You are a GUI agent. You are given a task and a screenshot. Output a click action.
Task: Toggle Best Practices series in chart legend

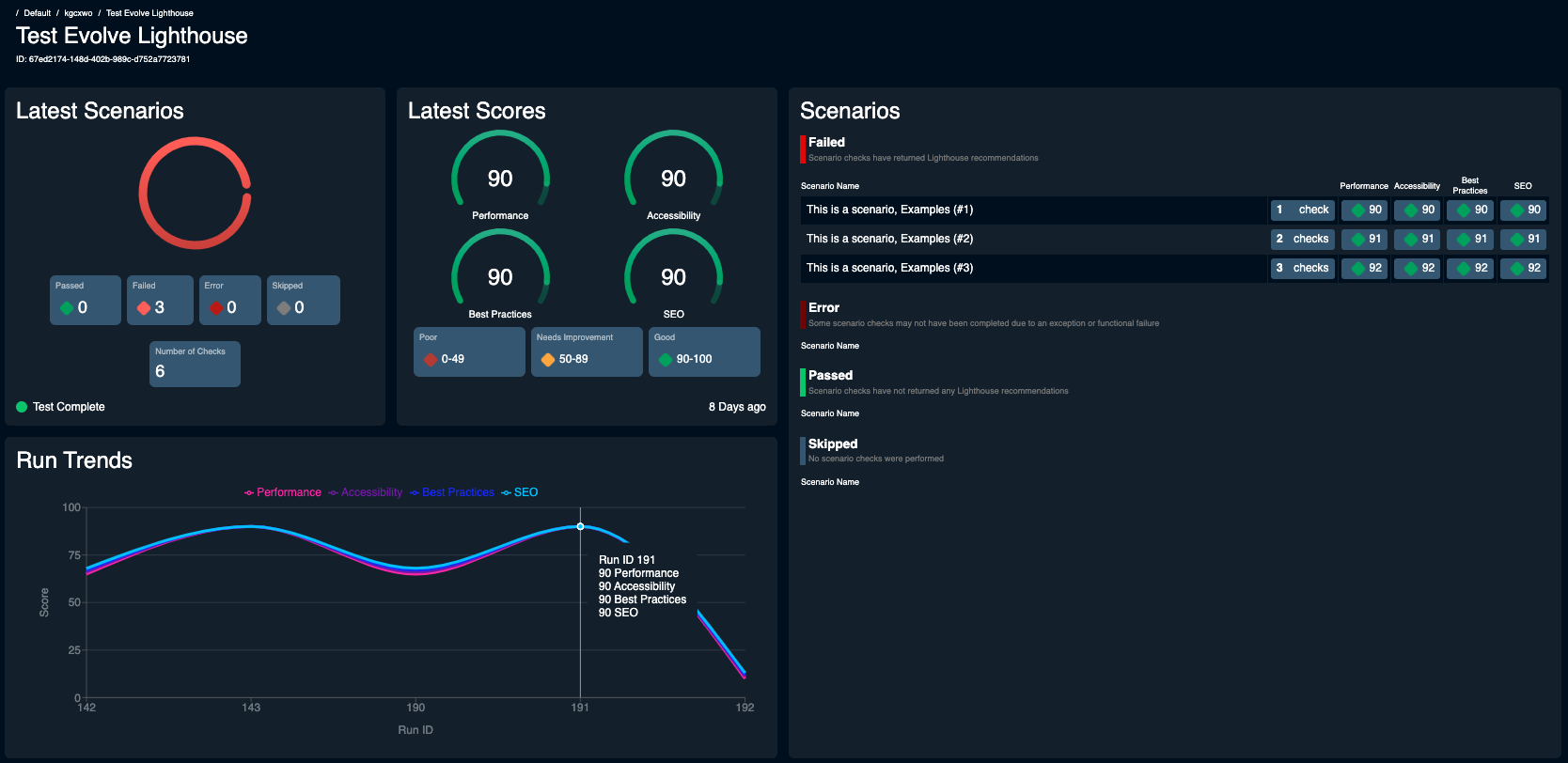(x=451, y=492)
